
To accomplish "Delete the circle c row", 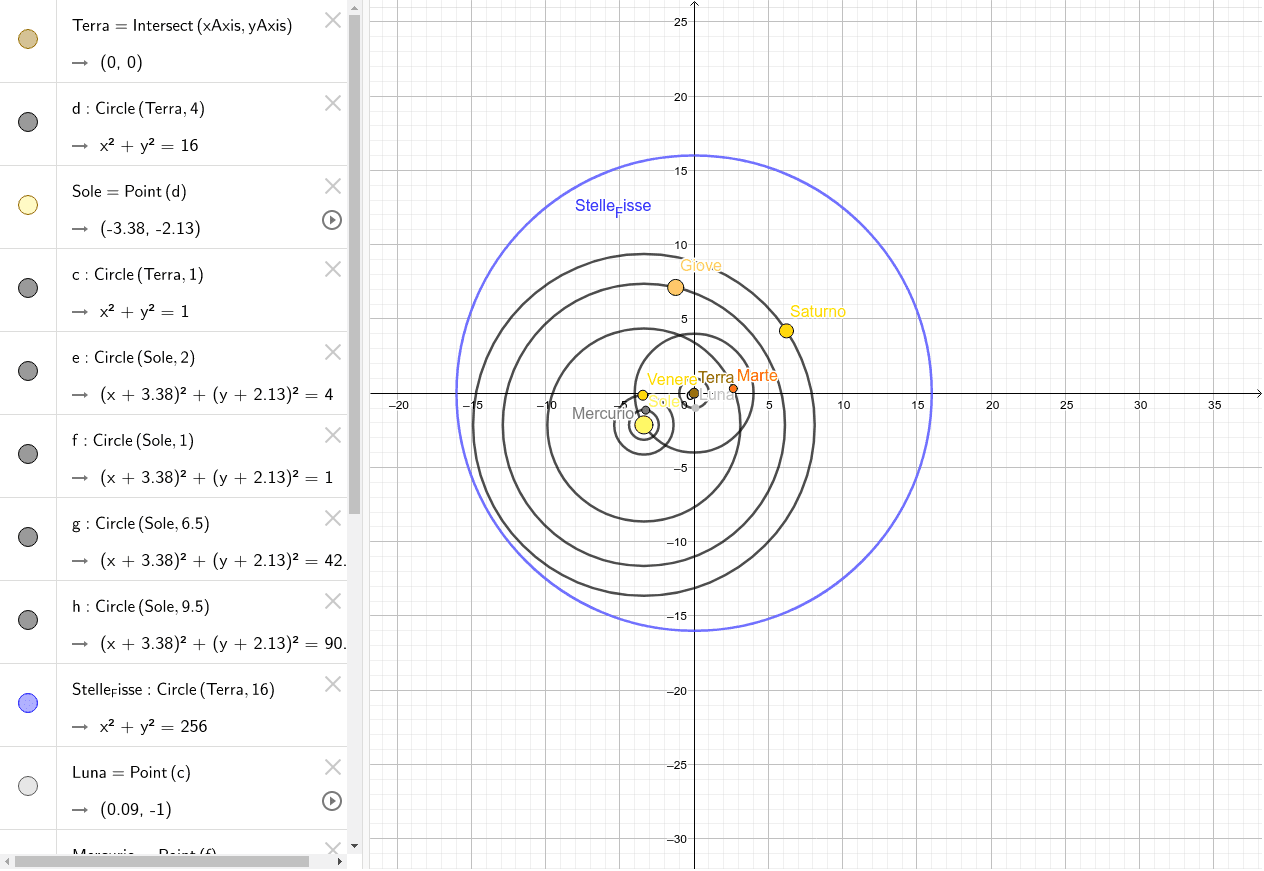I will click(333, 269).
